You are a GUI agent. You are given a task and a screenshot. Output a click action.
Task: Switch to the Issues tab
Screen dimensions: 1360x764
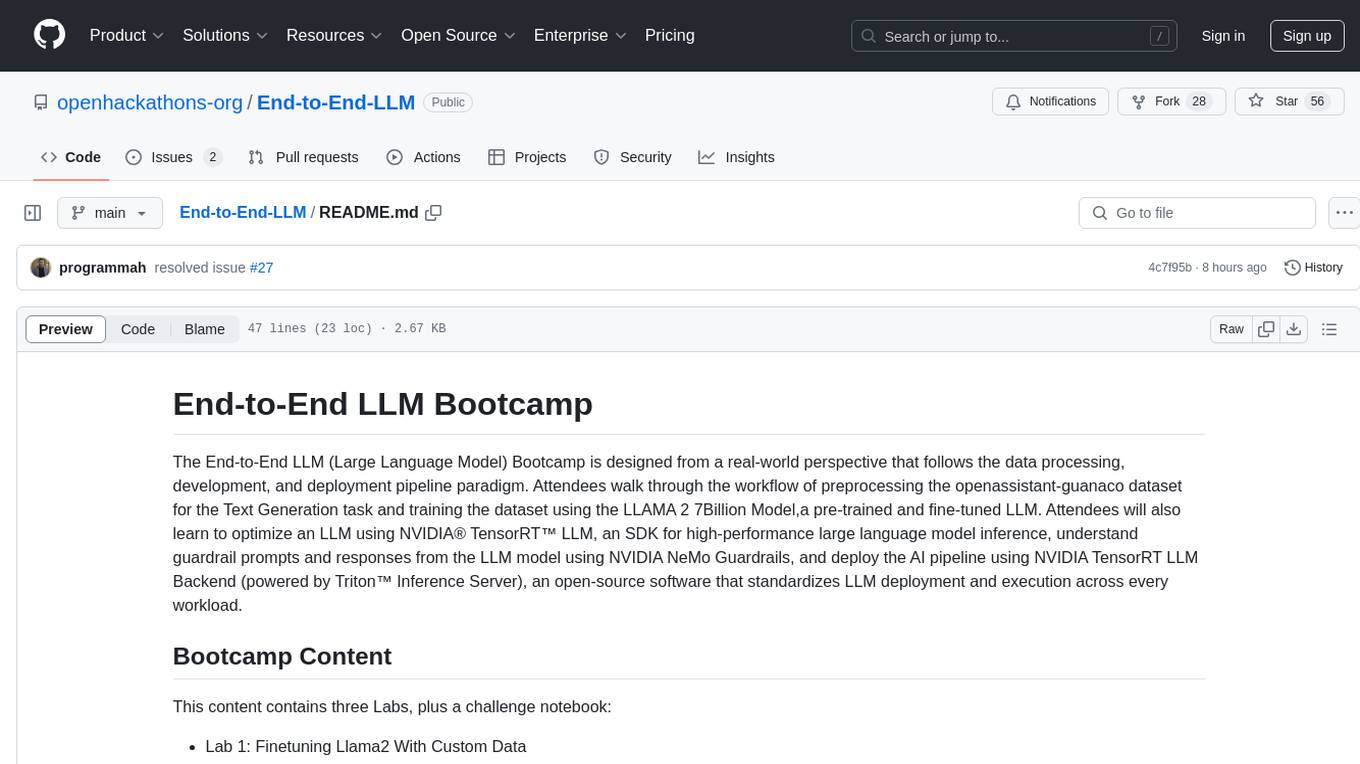(x=173, y=157)
